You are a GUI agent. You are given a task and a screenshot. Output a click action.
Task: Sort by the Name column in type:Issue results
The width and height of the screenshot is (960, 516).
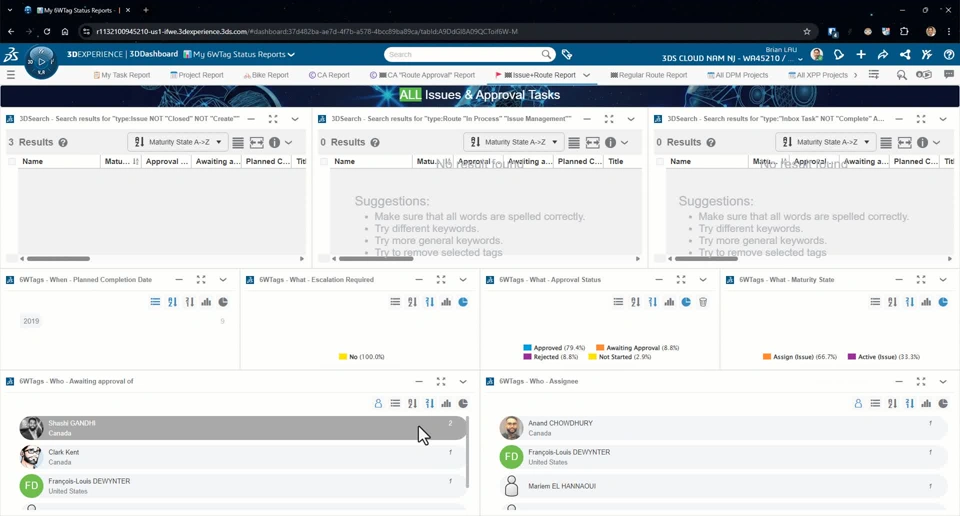click(x=32, y=162)
